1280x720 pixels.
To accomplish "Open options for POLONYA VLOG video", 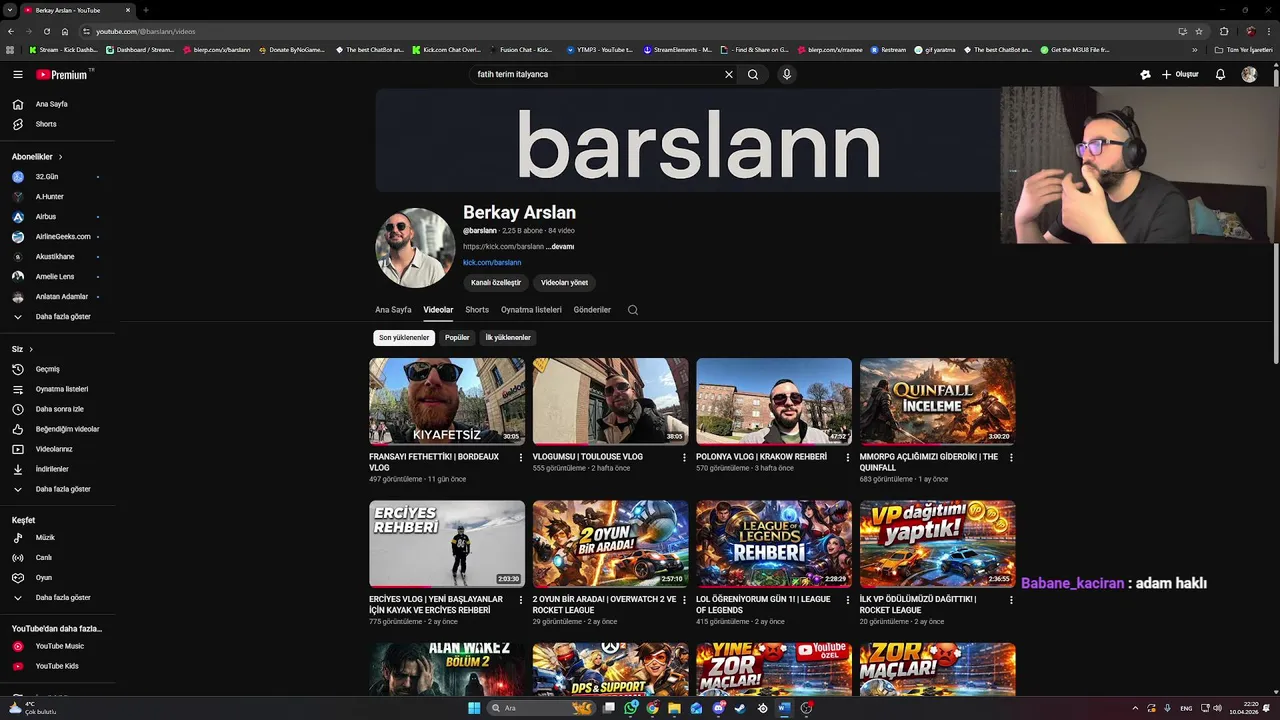I will point(848,457).
